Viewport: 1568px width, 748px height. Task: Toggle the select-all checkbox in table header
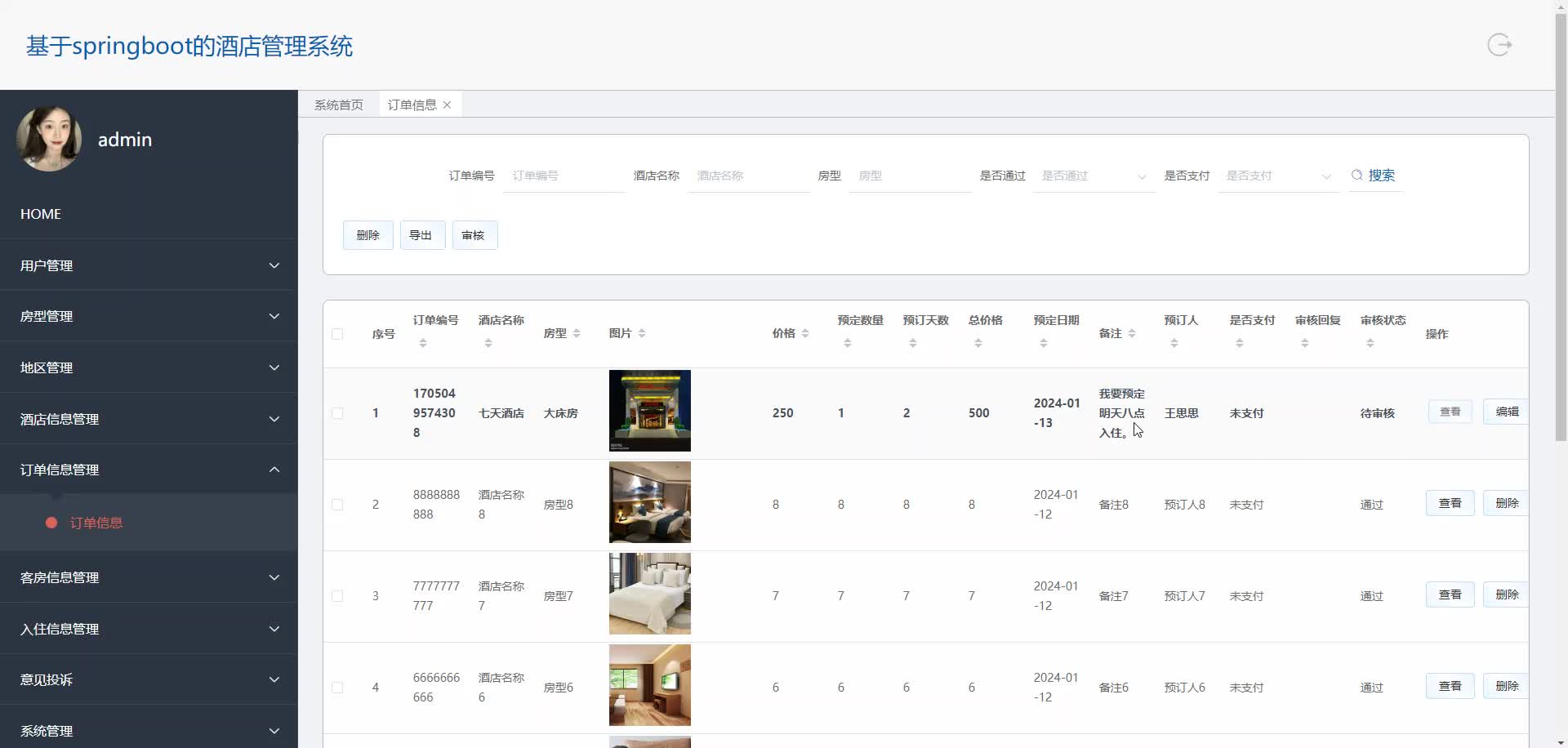click(337, 334)
